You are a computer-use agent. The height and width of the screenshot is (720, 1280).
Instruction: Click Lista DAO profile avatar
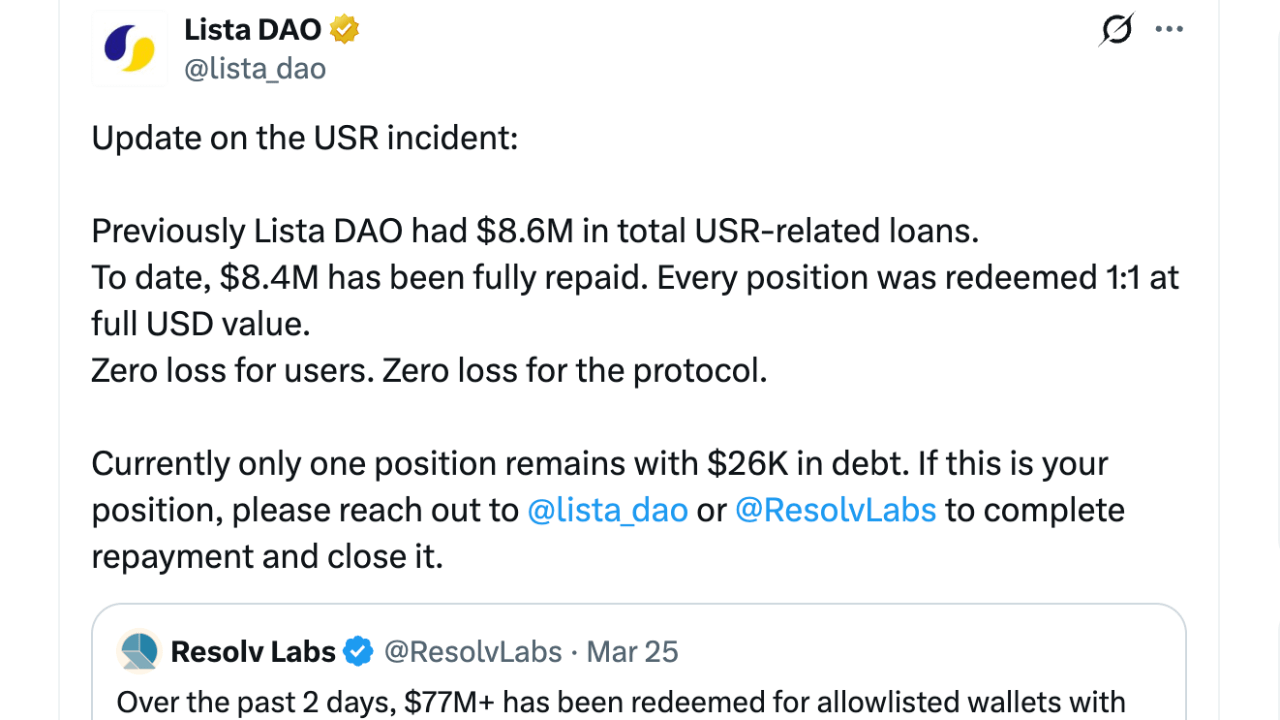pos(129,48)
